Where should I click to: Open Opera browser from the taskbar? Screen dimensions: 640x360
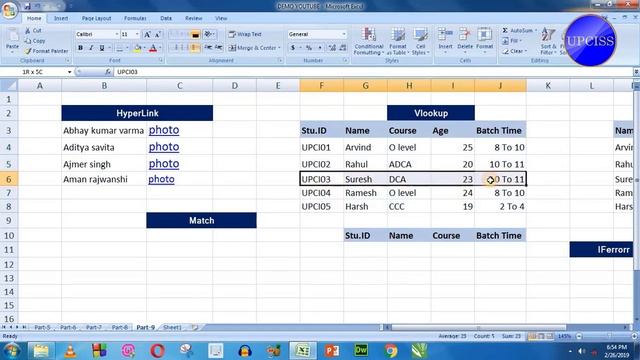[157, 350]
